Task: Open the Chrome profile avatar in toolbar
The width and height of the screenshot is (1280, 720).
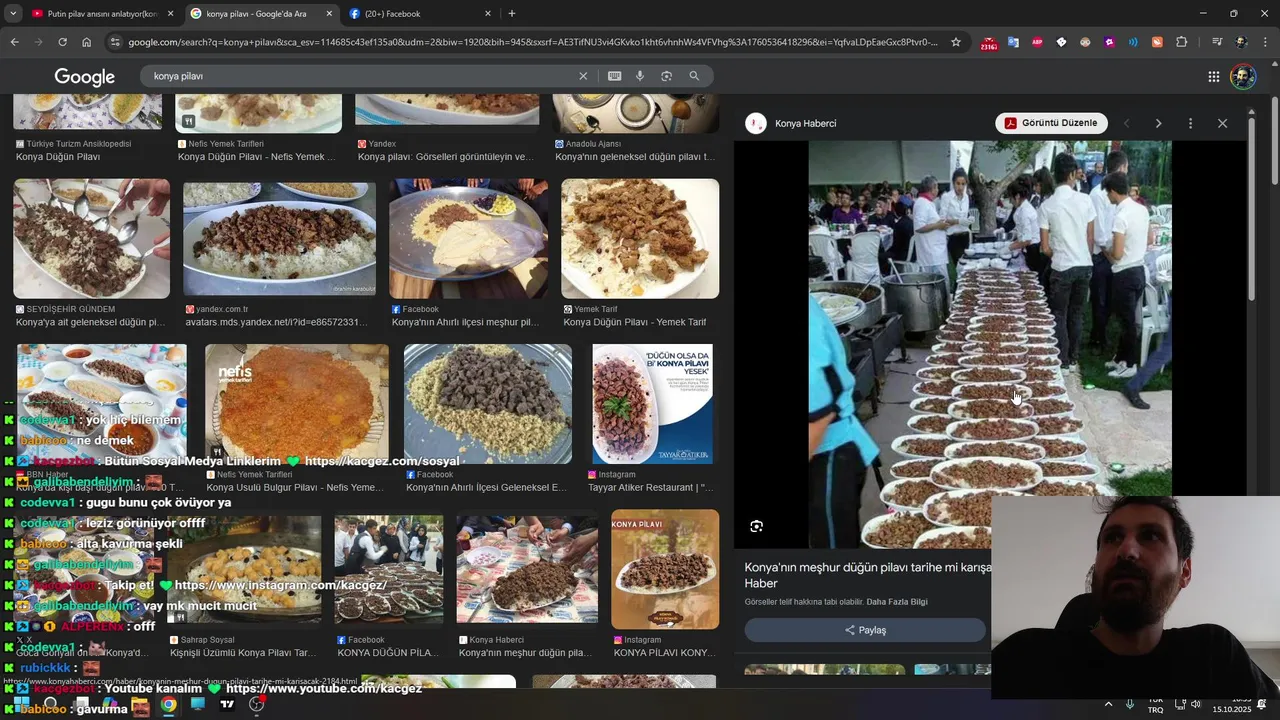Action: click(1241, 42)
